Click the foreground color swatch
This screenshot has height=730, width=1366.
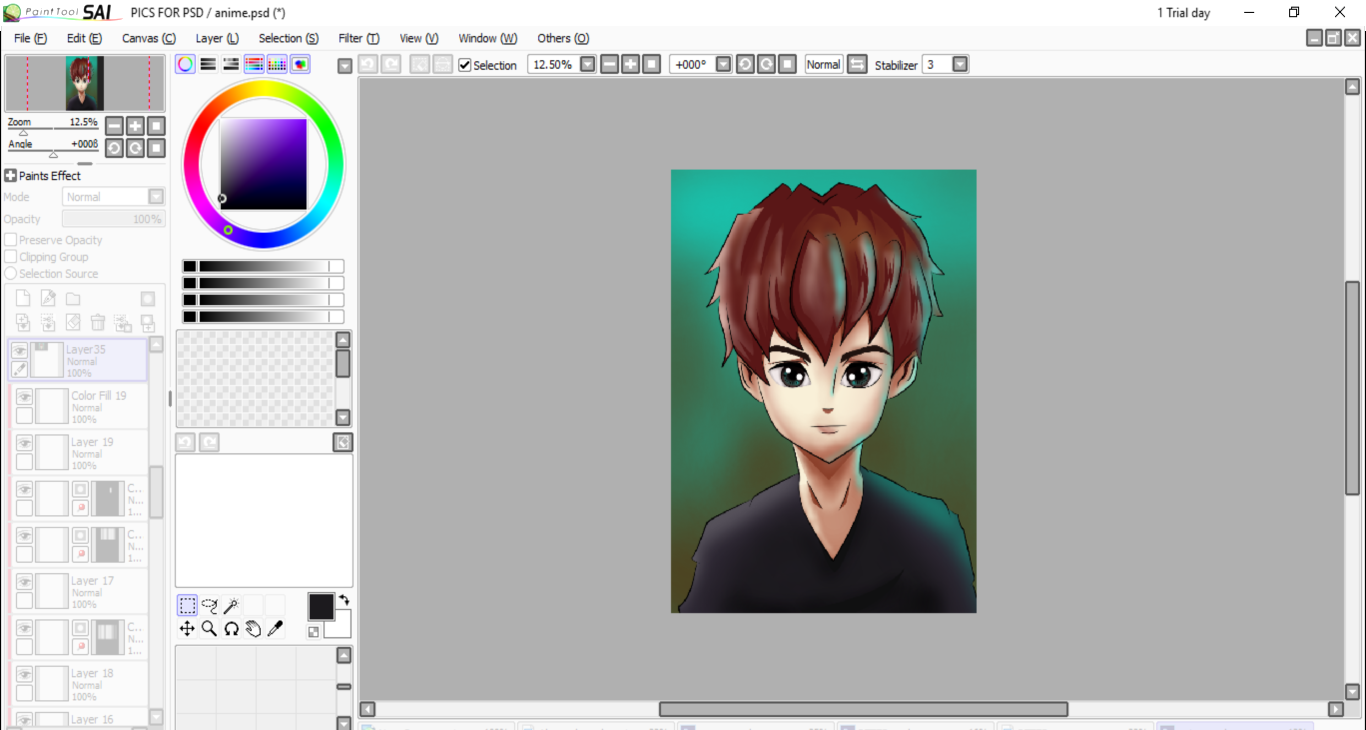[321, 606]
